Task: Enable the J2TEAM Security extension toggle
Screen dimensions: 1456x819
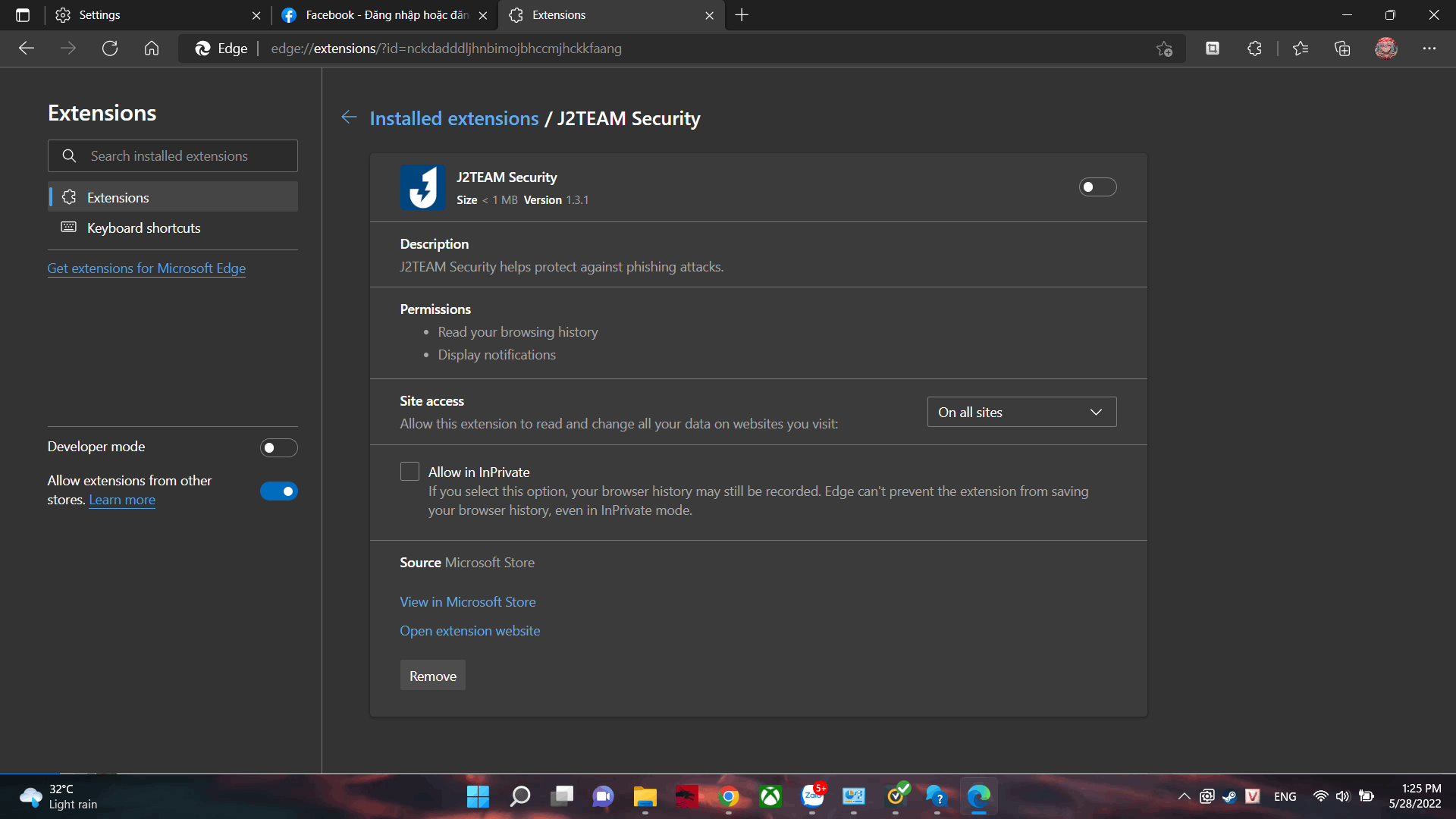Action: point(1097,187)
